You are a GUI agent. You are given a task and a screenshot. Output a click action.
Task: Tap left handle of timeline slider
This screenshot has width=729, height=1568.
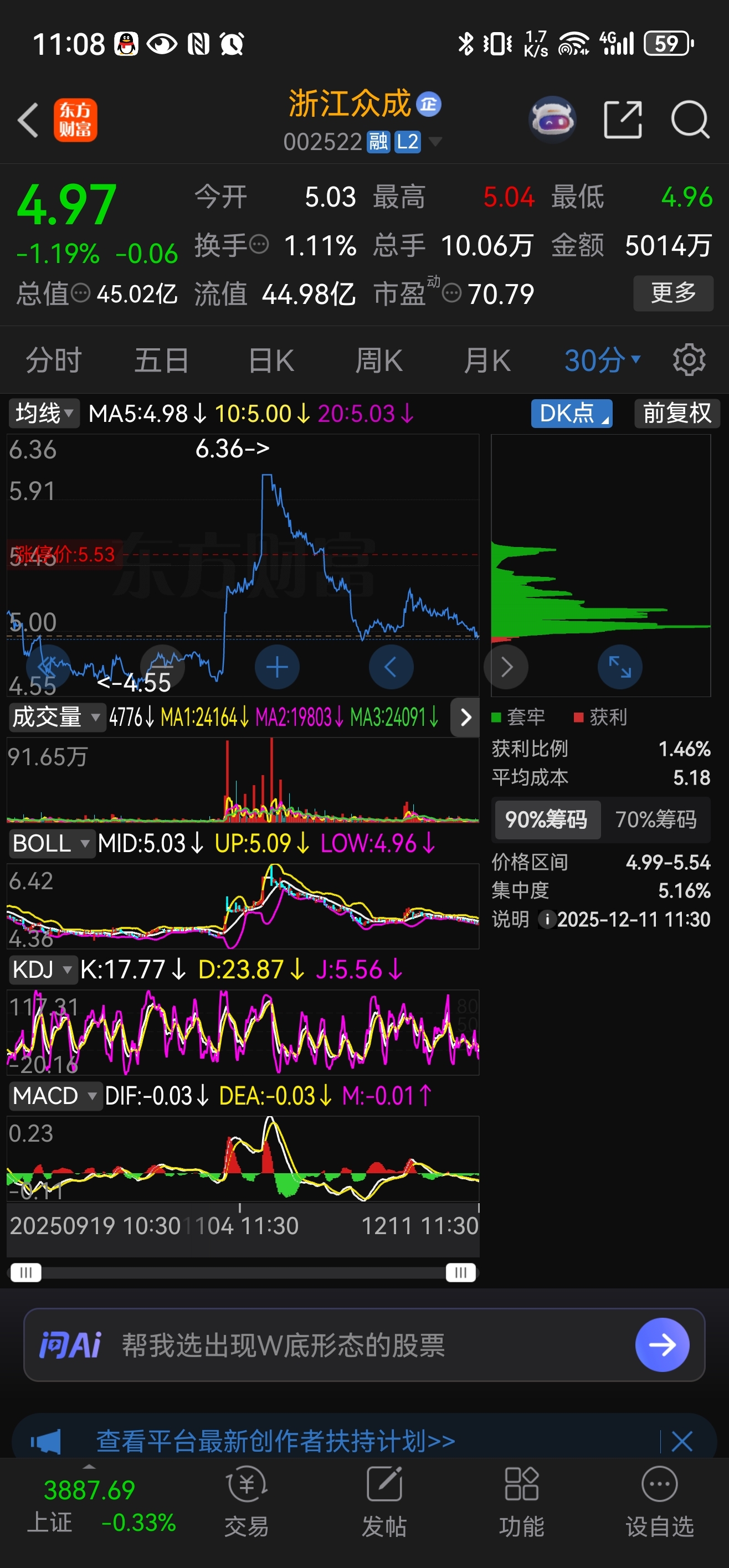25,1273
